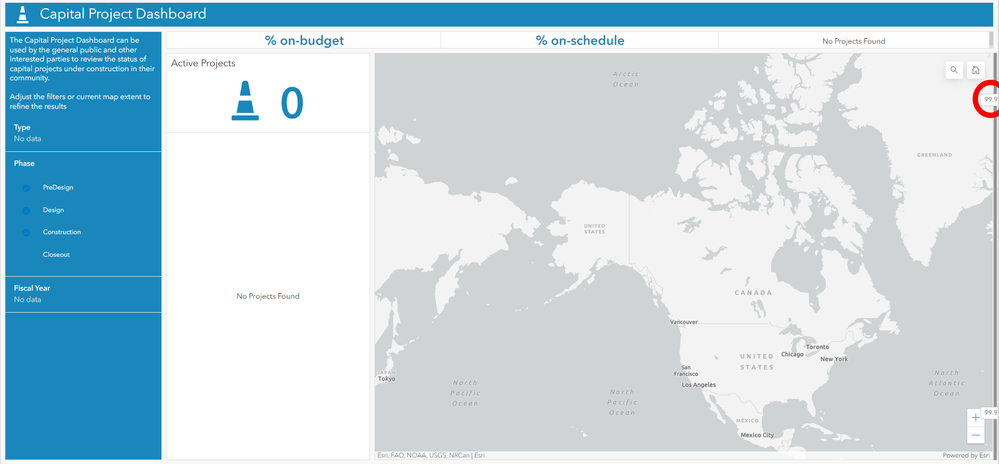999x464 pixels.
Task: Click the GREENLAND label on the map
Action: [x=934, y=155]
